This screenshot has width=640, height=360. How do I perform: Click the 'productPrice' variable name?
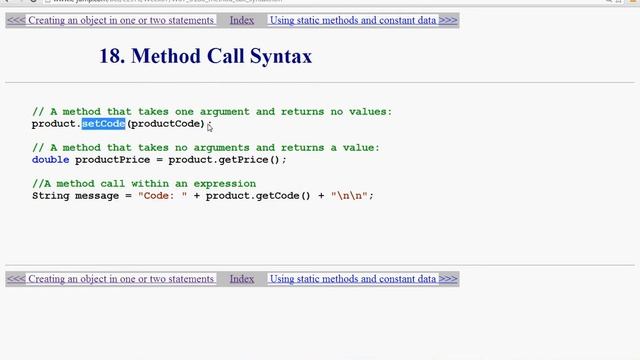click(113, 160)
